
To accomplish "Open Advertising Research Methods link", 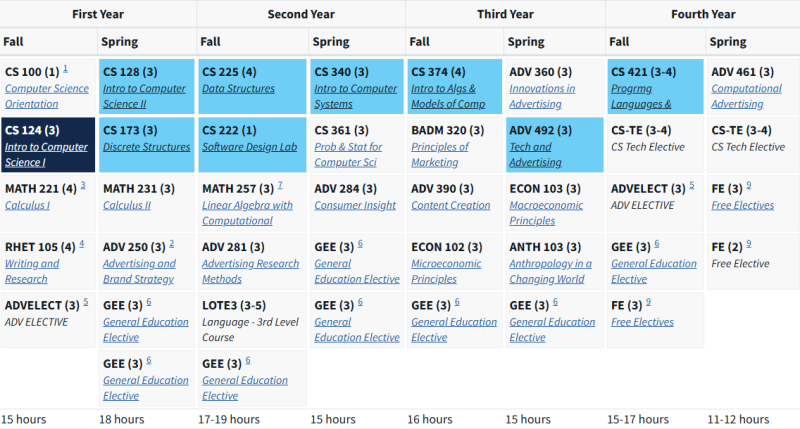I will [251, 271].
